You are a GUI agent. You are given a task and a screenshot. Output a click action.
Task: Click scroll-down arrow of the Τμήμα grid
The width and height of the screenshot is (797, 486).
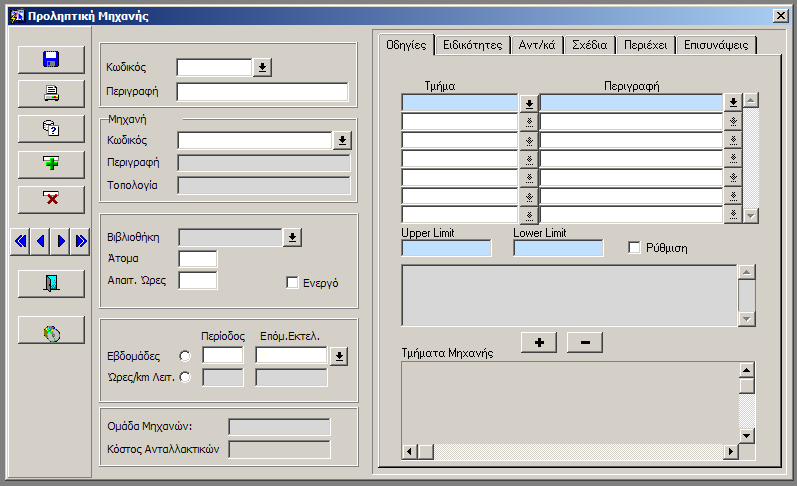751,216
